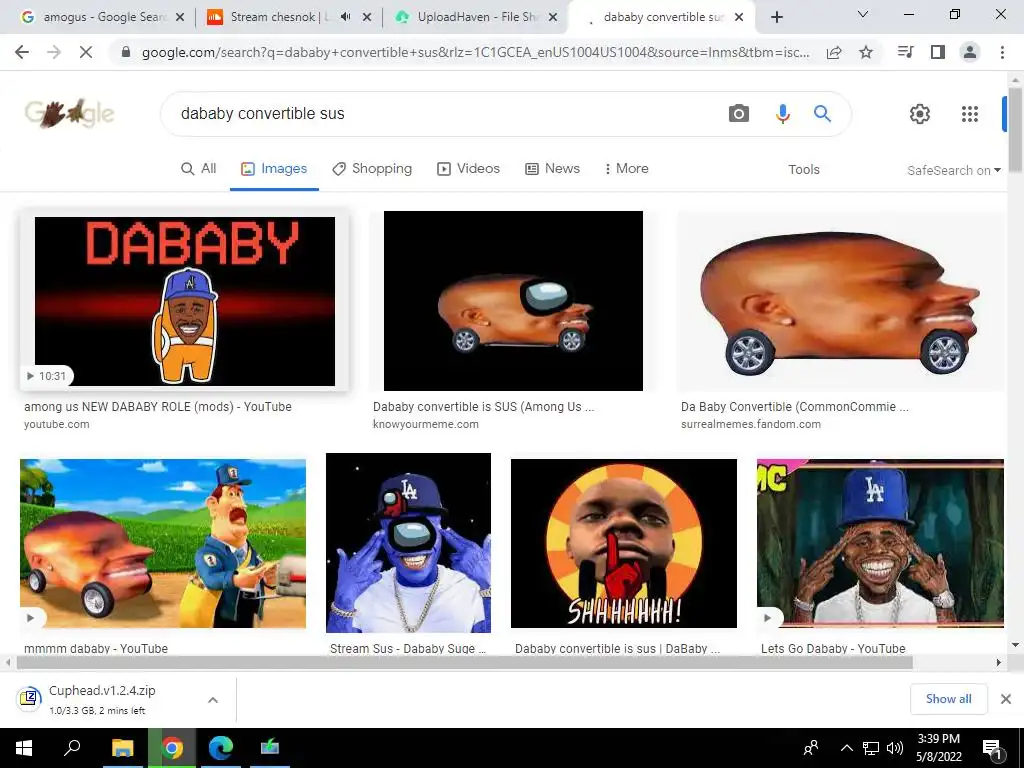Image resolution: width=1024 pixels, height=768 pixels.
Task: Open the Dababy convertible SUS crewmate image
Action: pyautogui.click(x=513, y=300)
